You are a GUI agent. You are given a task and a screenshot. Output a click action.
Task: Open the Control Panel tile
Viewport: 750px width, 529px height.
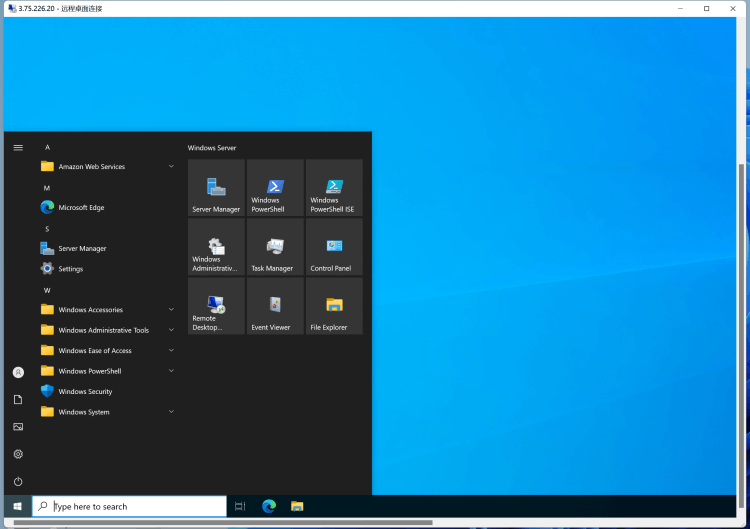coord(334,247)
